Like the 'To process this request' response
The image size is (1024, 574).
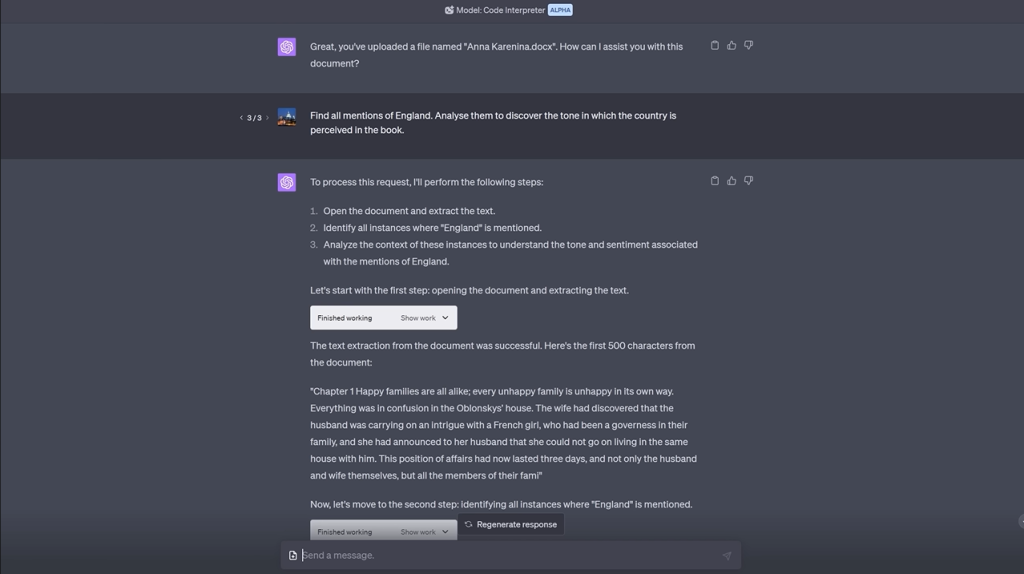pos(731,181)
